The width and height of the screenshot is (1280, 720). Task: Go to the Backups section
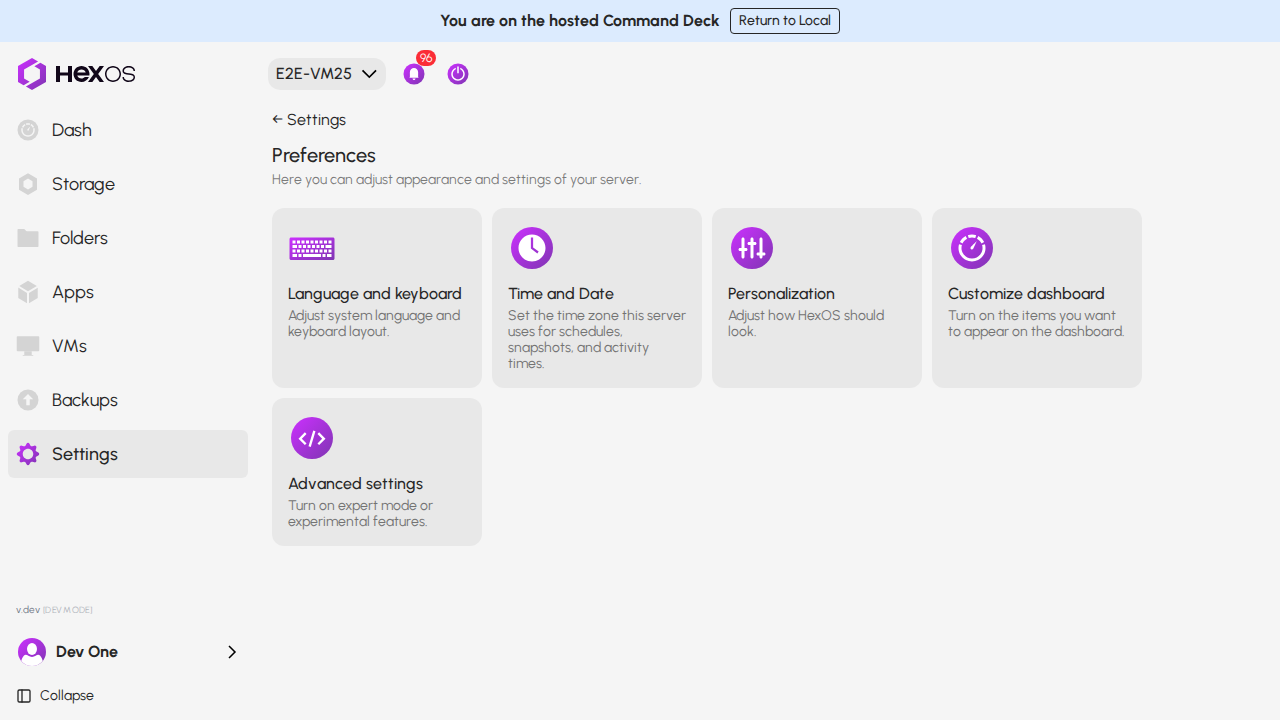tap(128, 400)
